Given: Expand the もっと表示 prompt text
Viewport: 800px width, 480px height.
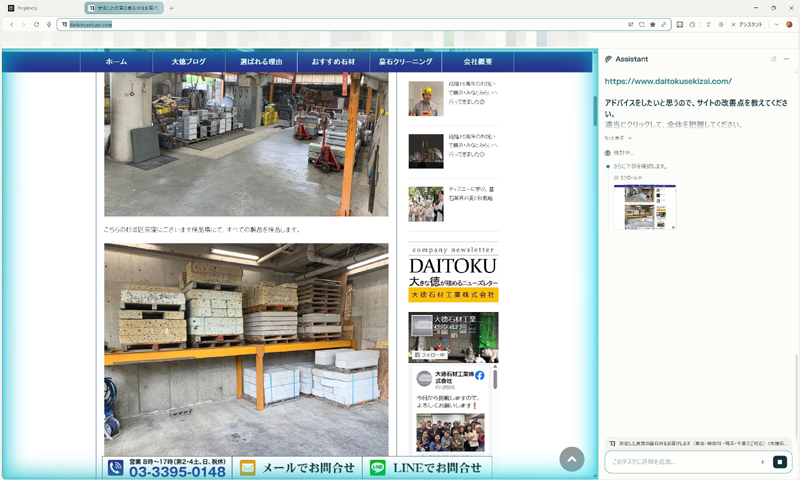Looking at the screenshot, I should [615, 137].
